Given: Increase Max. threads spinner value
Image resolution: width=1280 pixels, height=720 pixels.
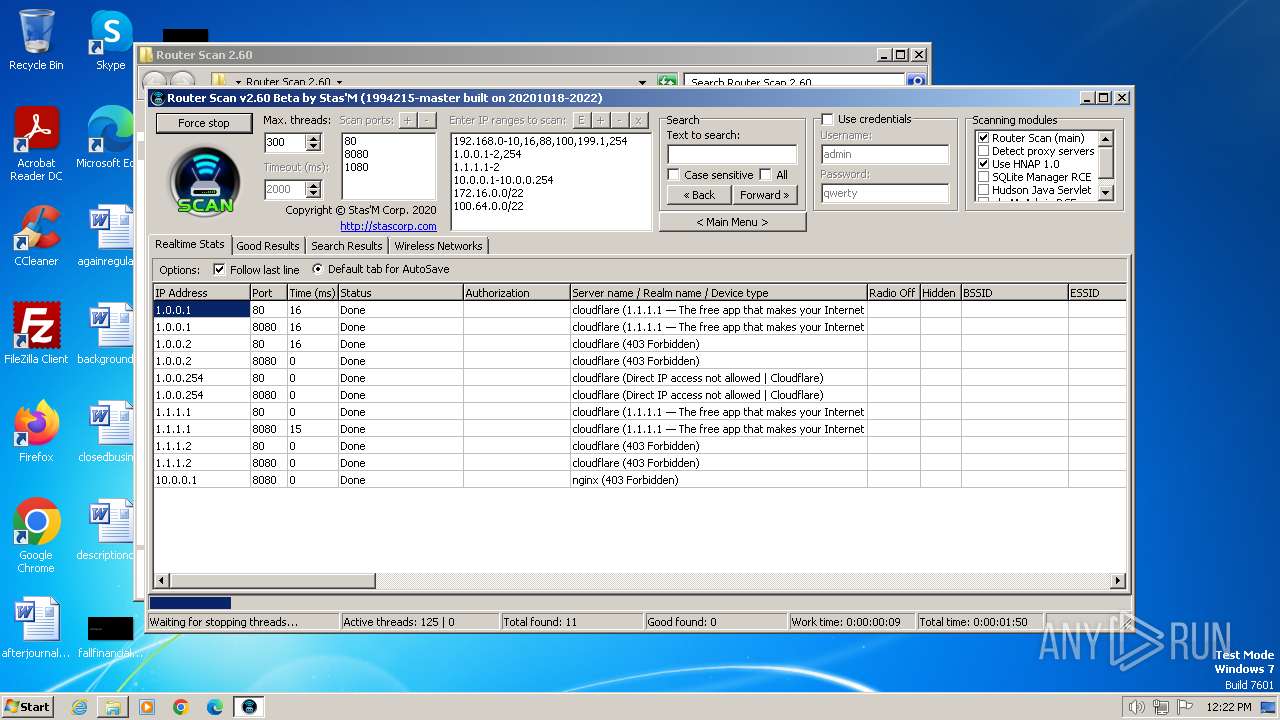Looking at the screenshot, I should coord(314,139).
